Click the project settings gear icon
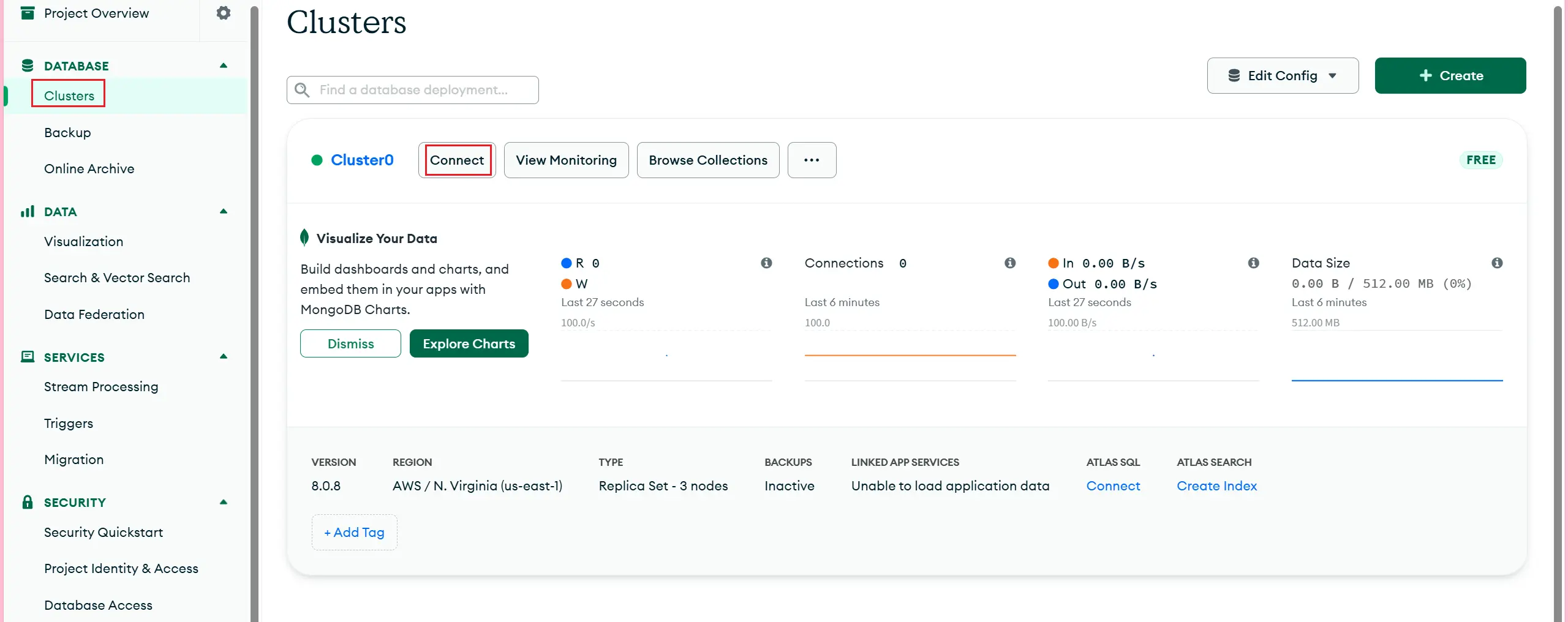This screenshot has width=1568, height=622. point(224,13)
